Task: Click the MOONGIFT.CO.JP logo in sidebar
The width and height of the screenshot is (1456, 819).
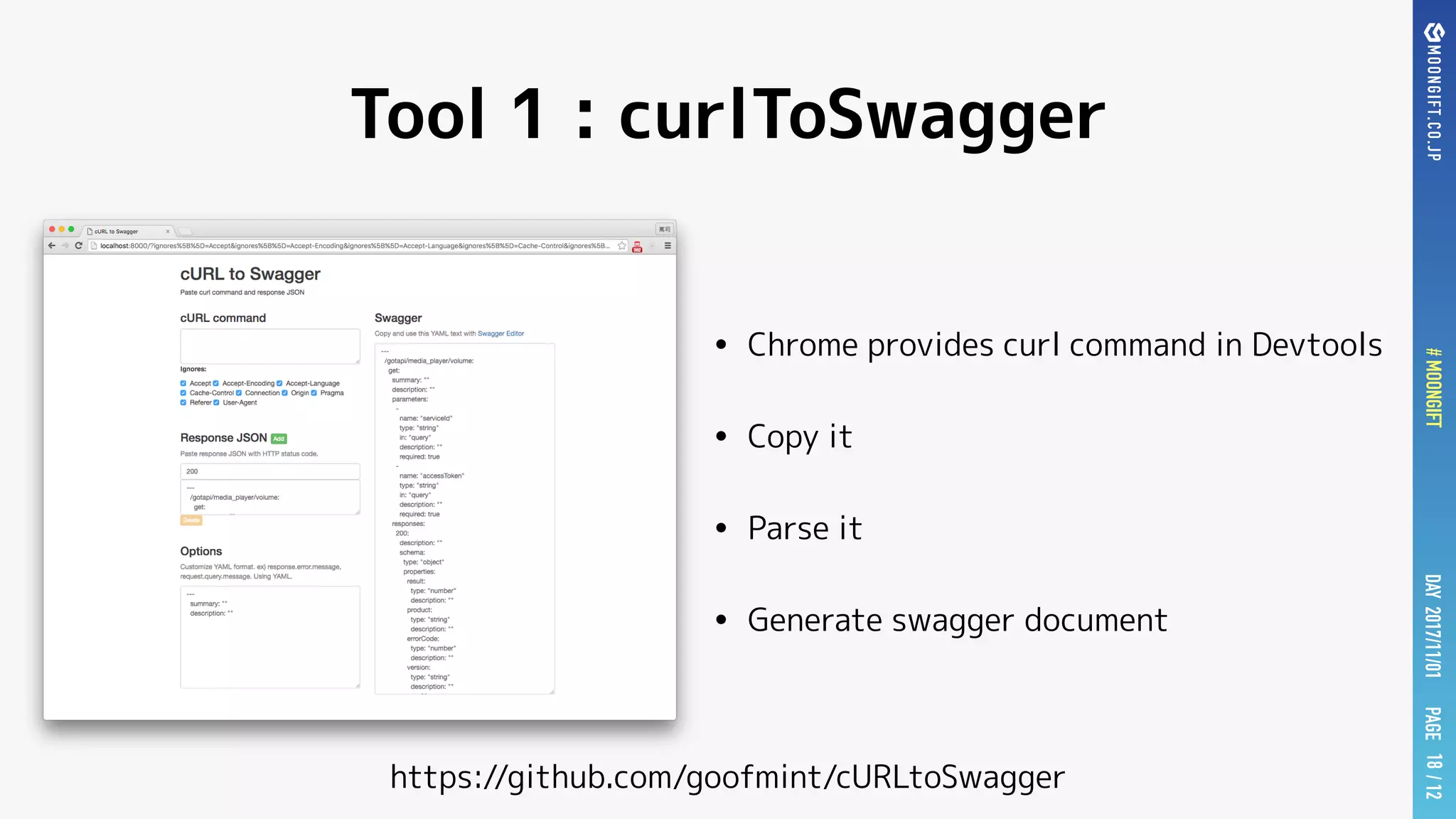Action: 1434,92
